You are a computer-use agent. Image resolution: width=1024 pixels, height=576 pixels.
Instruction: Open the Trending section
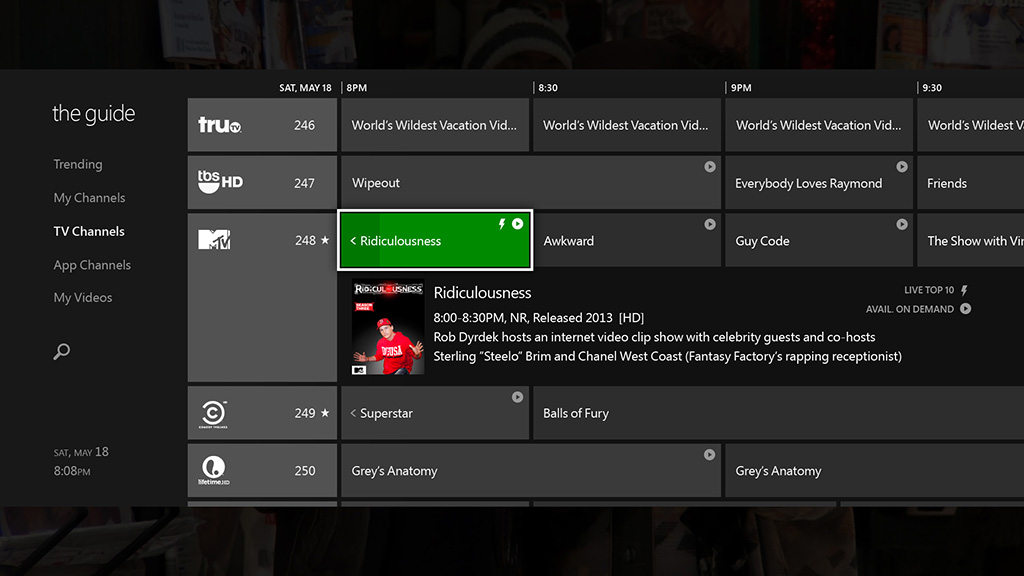point(78,164)
